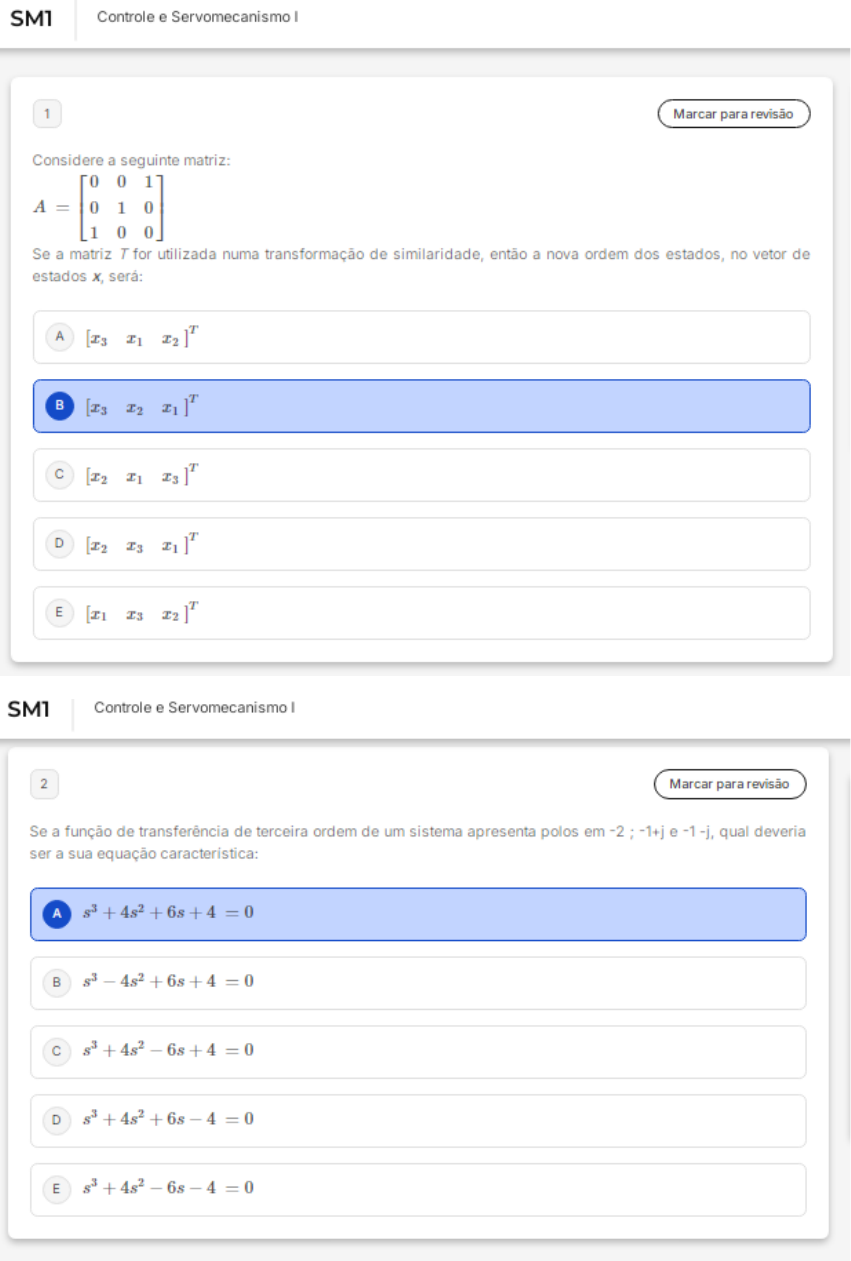Click the SM1 logo in top header
The width and height of the screenshot is (851, 1261).
coord(31,18)
